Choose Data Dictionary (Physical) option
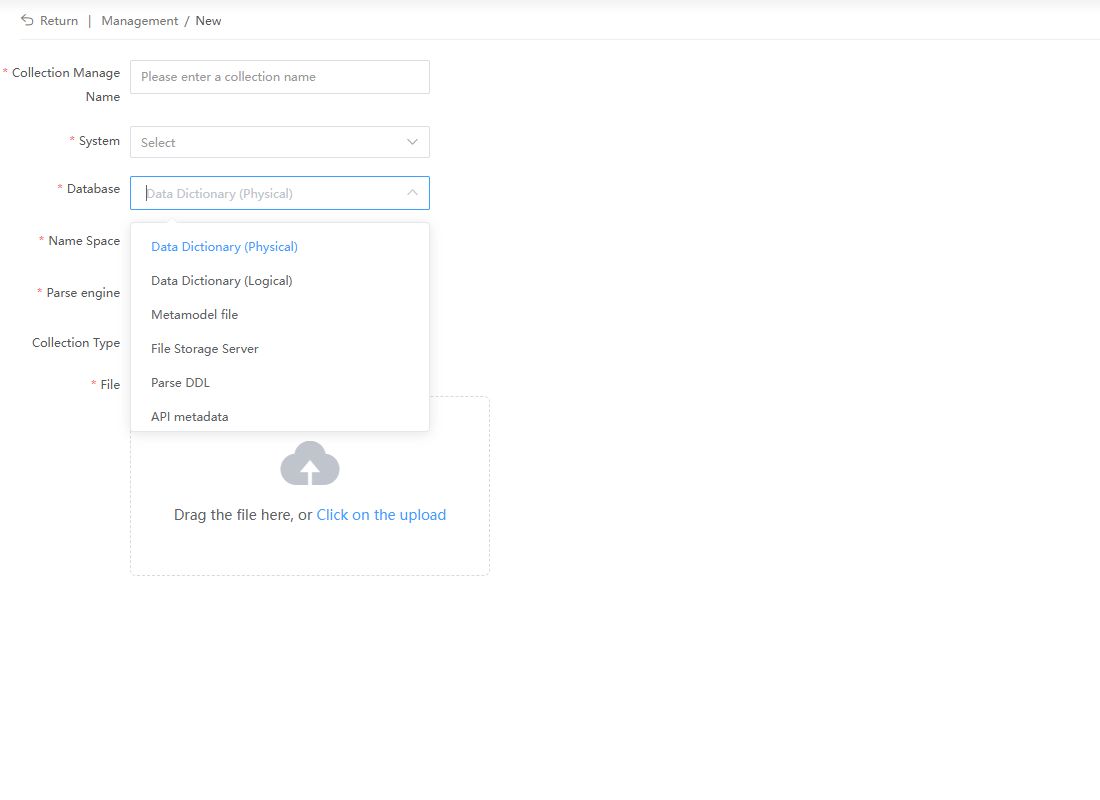This screenshot has height=800, width=1100. click(x=279, y=247)
